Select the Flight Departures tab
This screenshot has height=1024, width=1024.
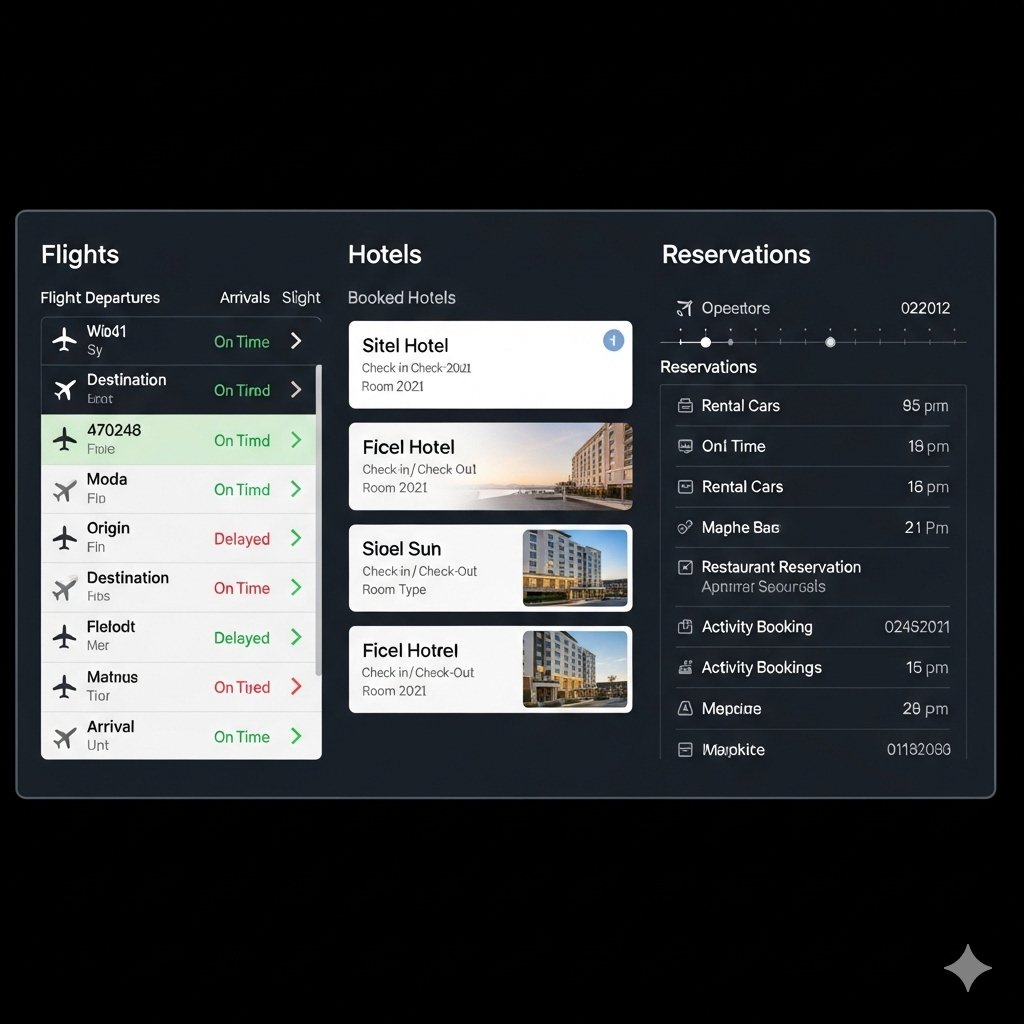click(100, 298)
